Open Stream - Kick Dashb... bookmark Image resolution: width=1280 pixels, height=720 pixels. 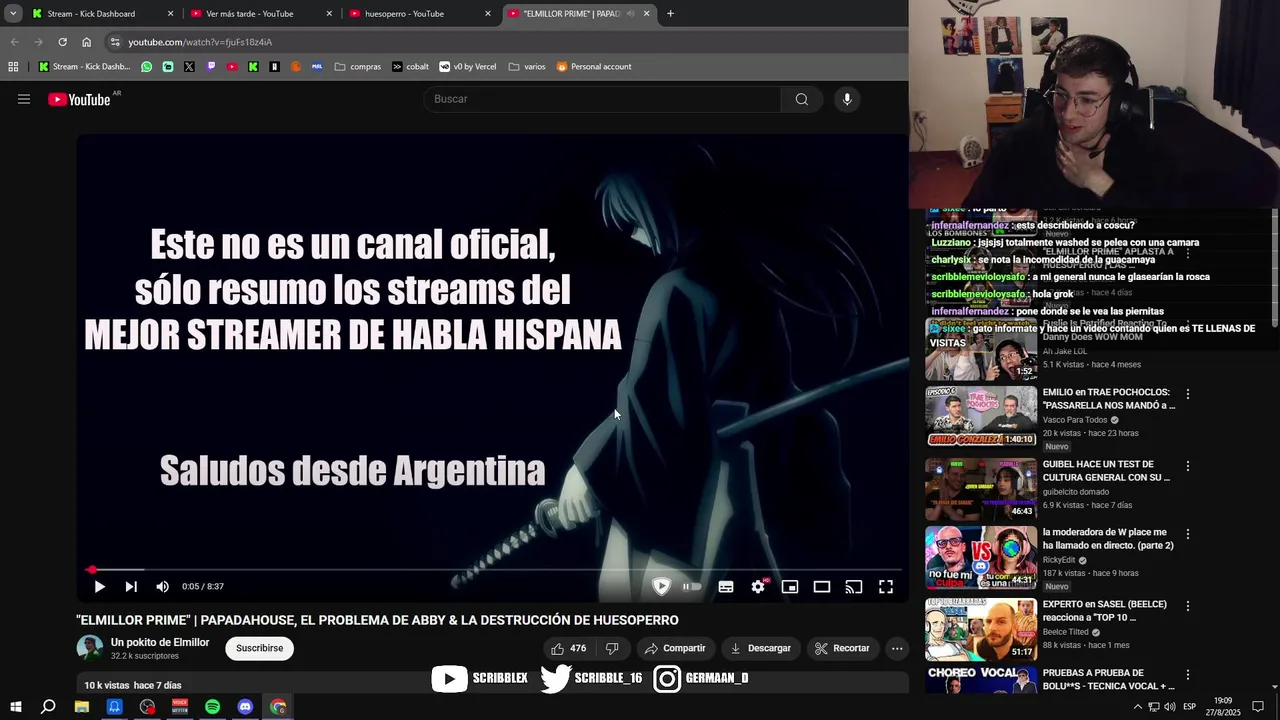84,67
